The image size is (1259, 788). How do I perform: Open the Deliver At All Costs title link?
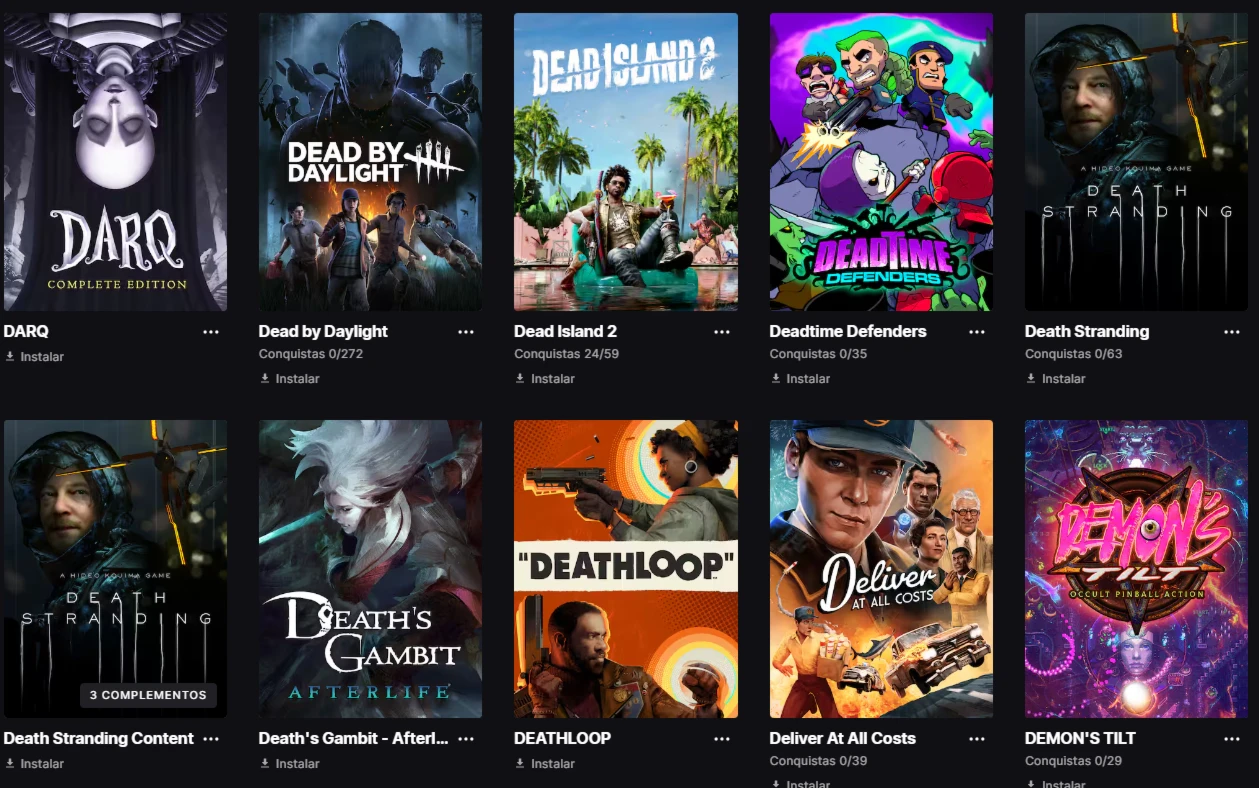pos(842,739)
